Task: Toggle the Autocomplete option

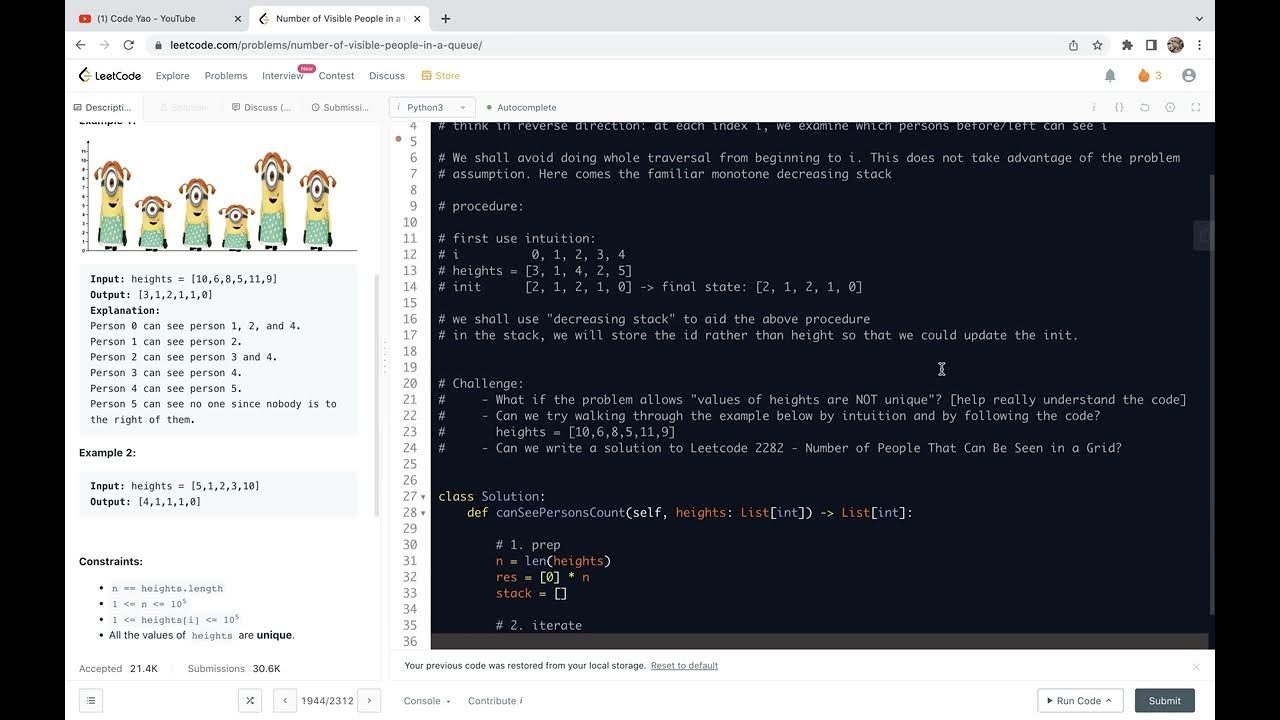Action: [520, 107]
